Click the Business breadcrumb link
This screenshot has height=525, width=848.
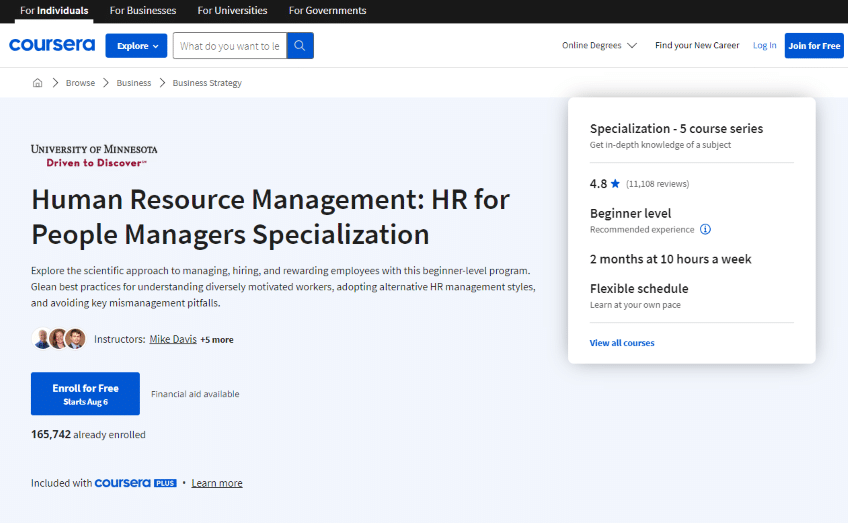click(x=134, y=83)
